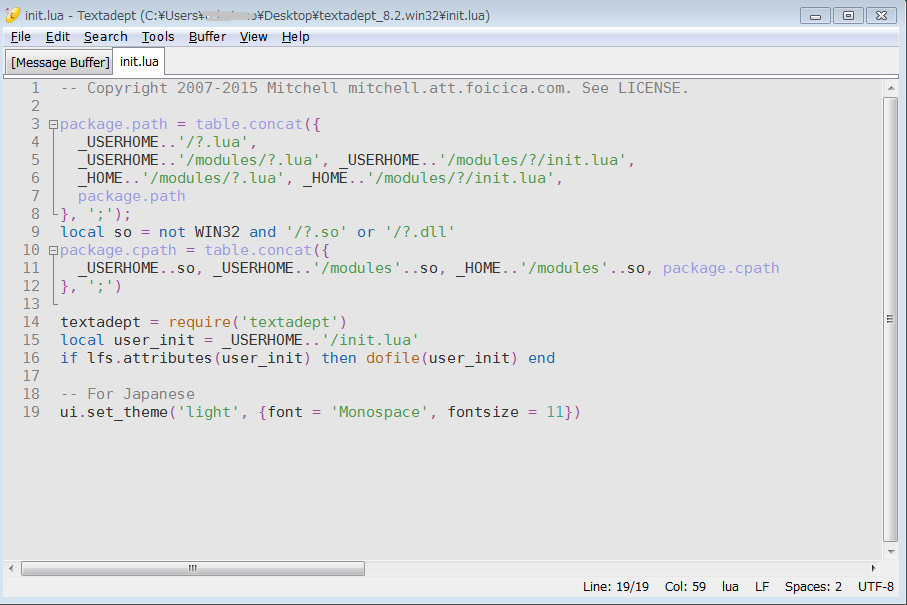Viewport: 907px width, 605px height.
Task: Click the 'lua' lexer status entry
Action: [x=730, y=586]
